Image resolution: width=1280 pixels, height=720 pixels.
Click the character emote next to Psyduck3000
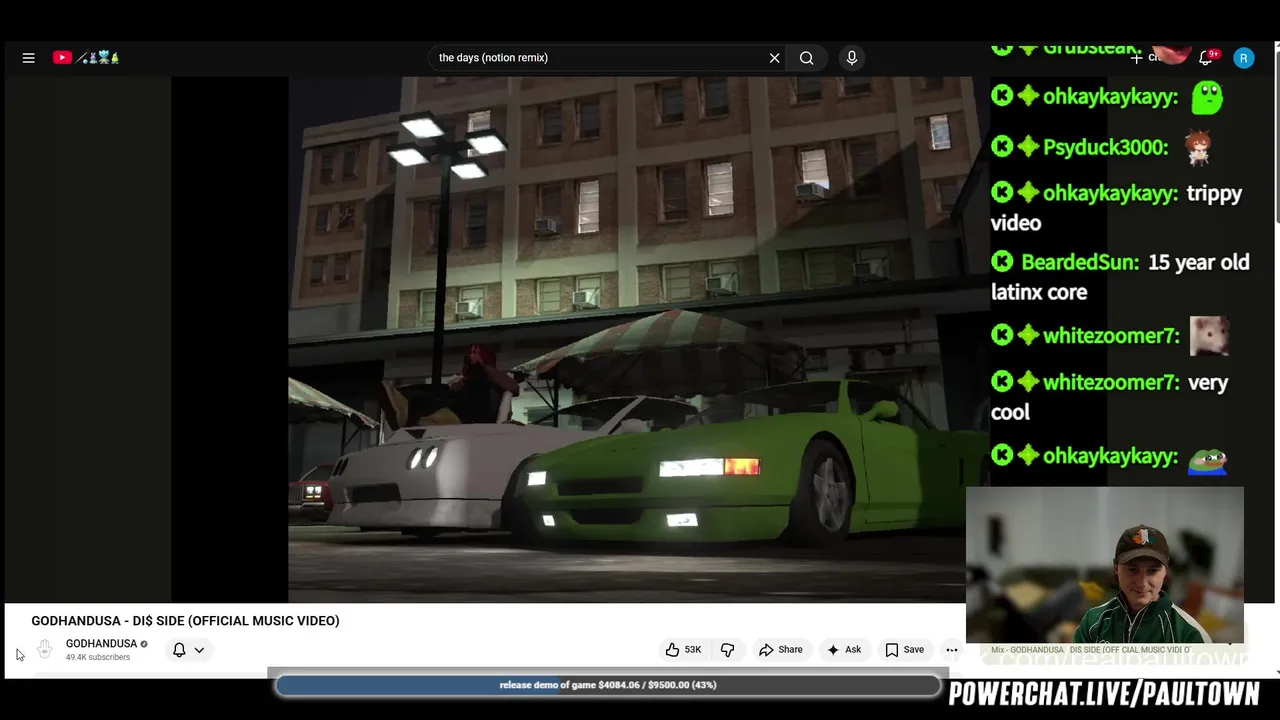[x=1198, y=148]
